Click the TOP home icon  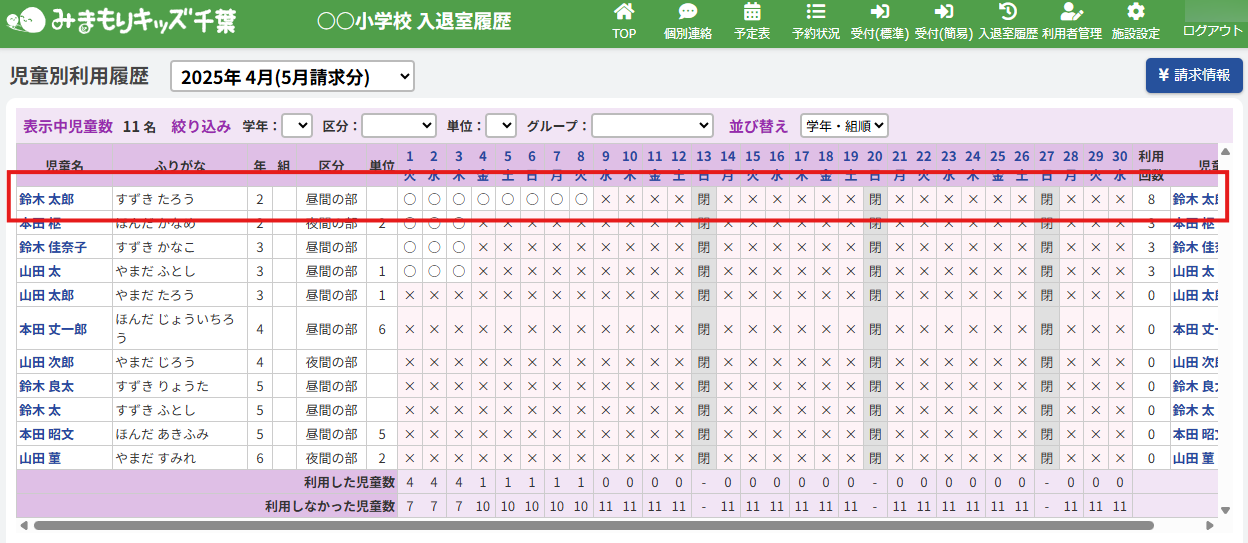coord(624,13)
